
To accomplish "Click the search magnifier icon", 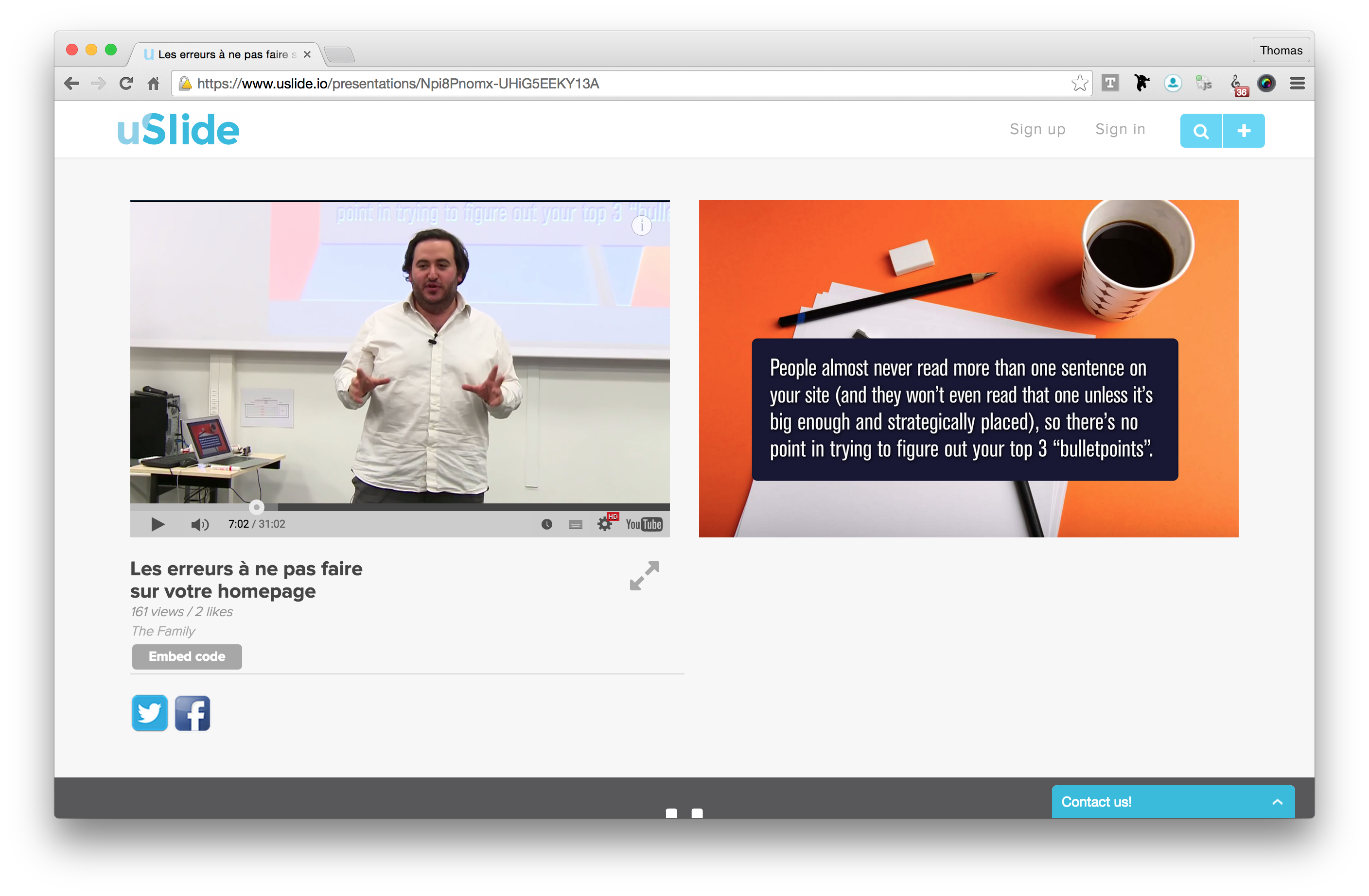I will (x=1200, y=131).
